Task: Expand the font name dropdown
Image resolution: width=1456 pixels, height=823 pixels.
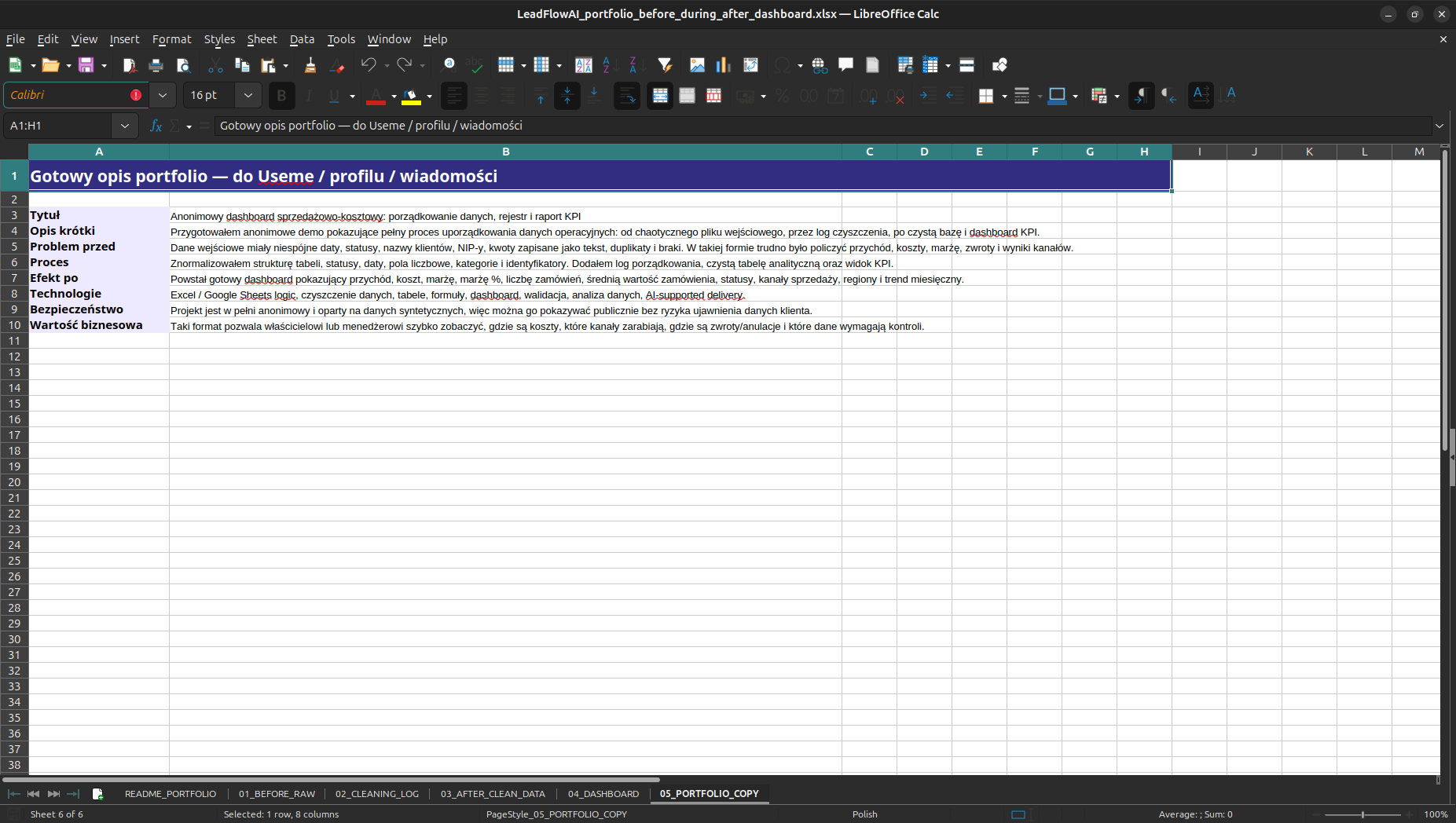Action: click(162, 95)
